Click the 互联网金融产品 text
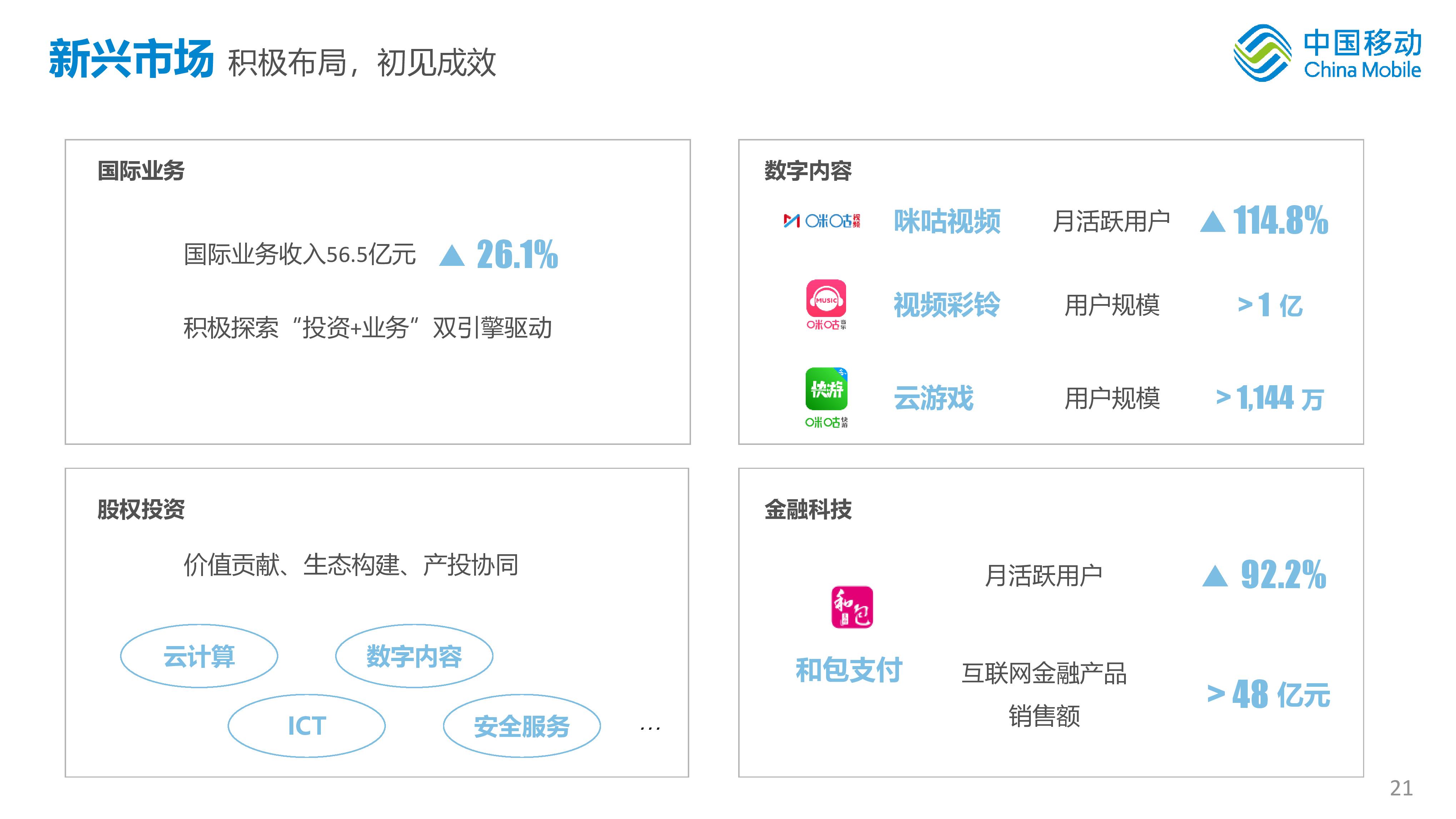Screen dimensions: 1456x819 coord(1044,673)
